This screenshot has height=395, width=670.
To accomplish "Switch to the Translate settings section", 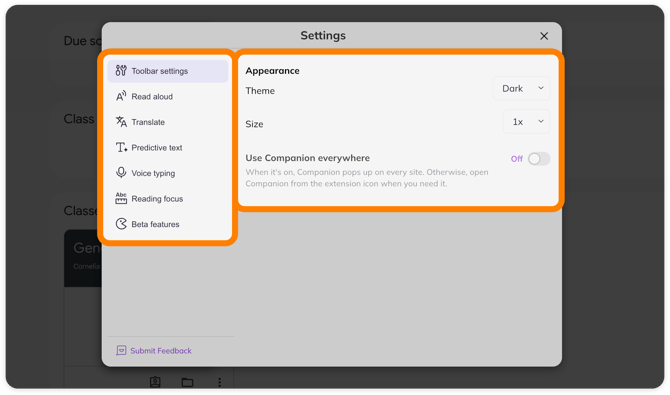I will pos(168,122).
